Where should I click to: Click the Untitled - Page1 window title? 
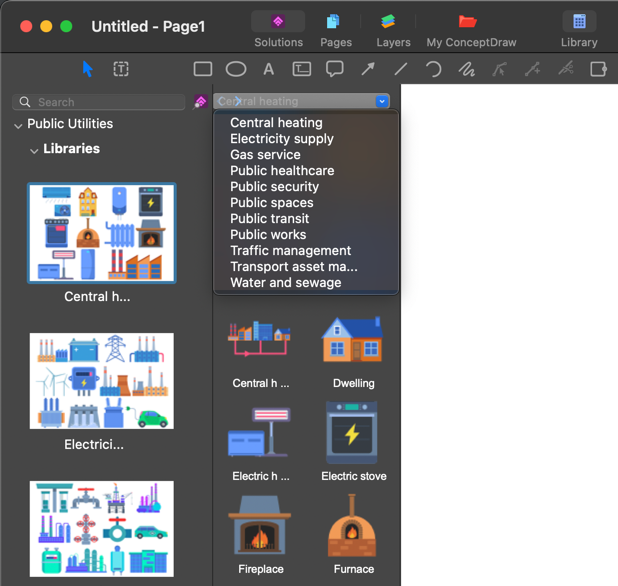tap(148, 26)
